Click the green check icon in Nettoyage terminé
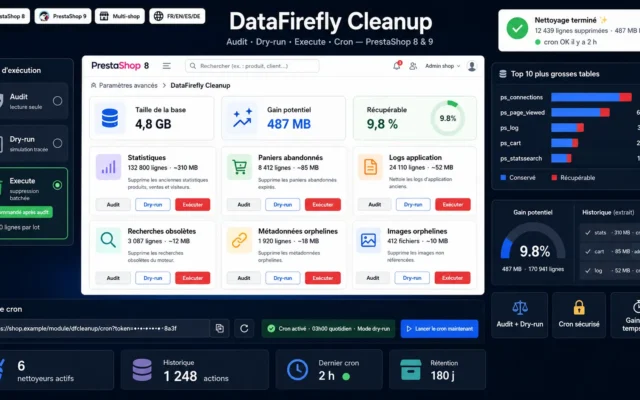 click(x=517, y=29)
